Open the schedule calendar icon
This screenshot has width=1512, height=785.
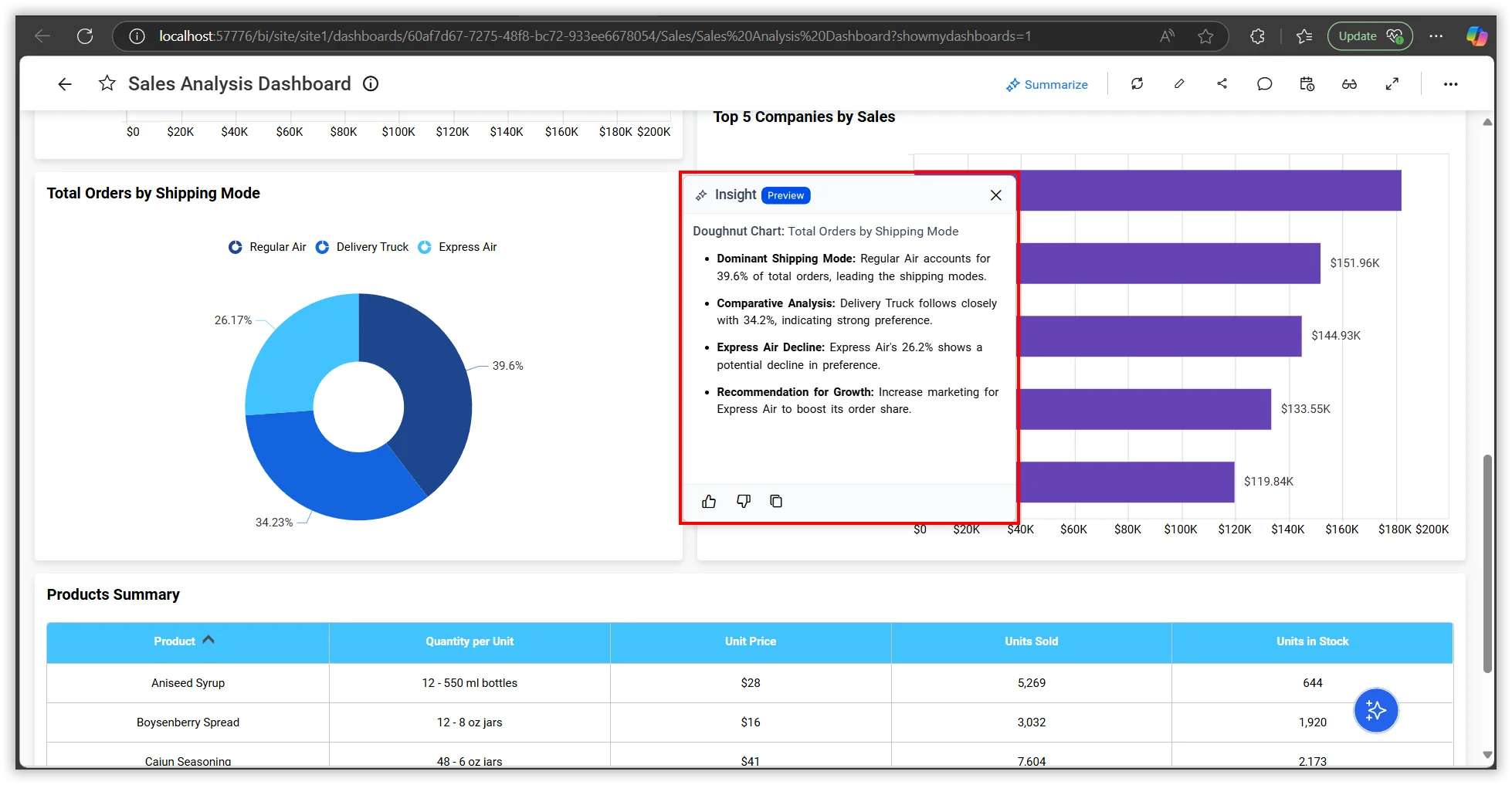(1307, 84)
